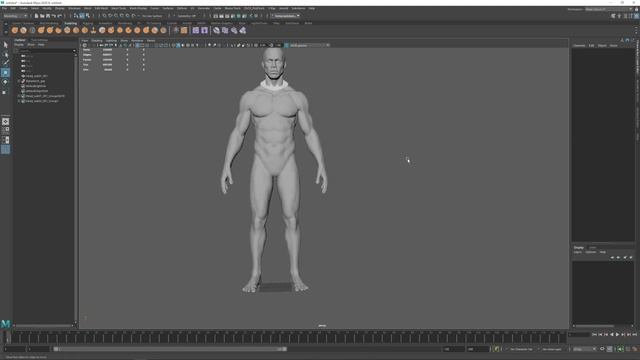The width and height of the screenshot is (640, 360).
Task: Toggle select by component type mode
Action: click(x=87, y=16)
